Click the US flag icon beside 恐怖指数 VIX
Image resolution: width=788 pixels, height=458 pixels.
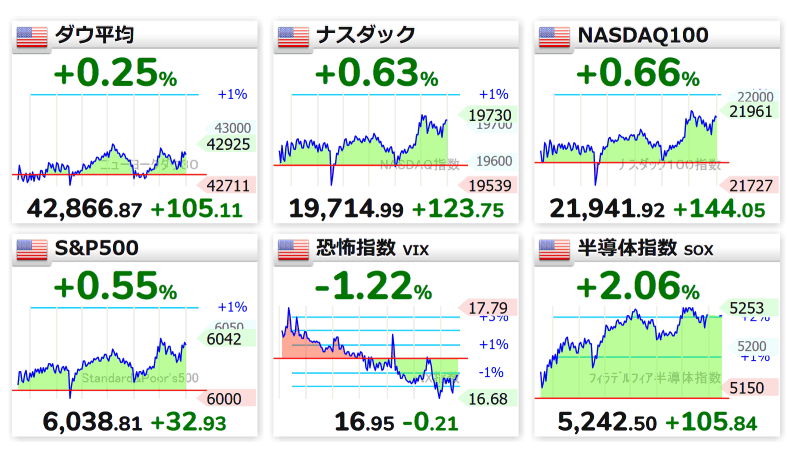coord(293,249)
